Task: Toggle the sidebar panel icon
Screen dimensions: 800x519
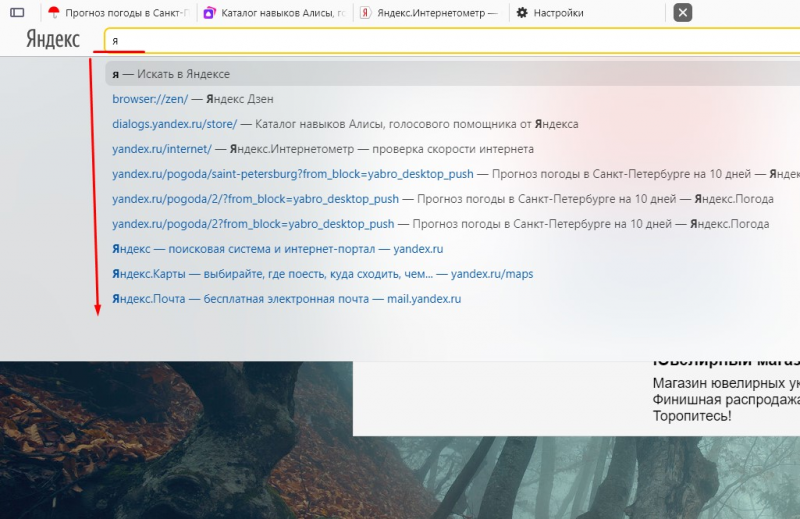Action: 17,12
